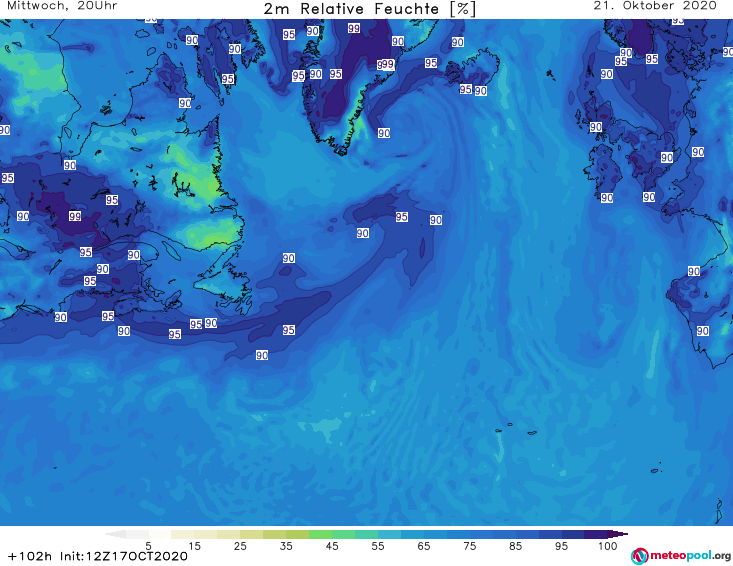Image resolution: width=733 pixels, height=566 pixels.
Task: Click the meteopool.org logo link
Action: coord(680,556)
